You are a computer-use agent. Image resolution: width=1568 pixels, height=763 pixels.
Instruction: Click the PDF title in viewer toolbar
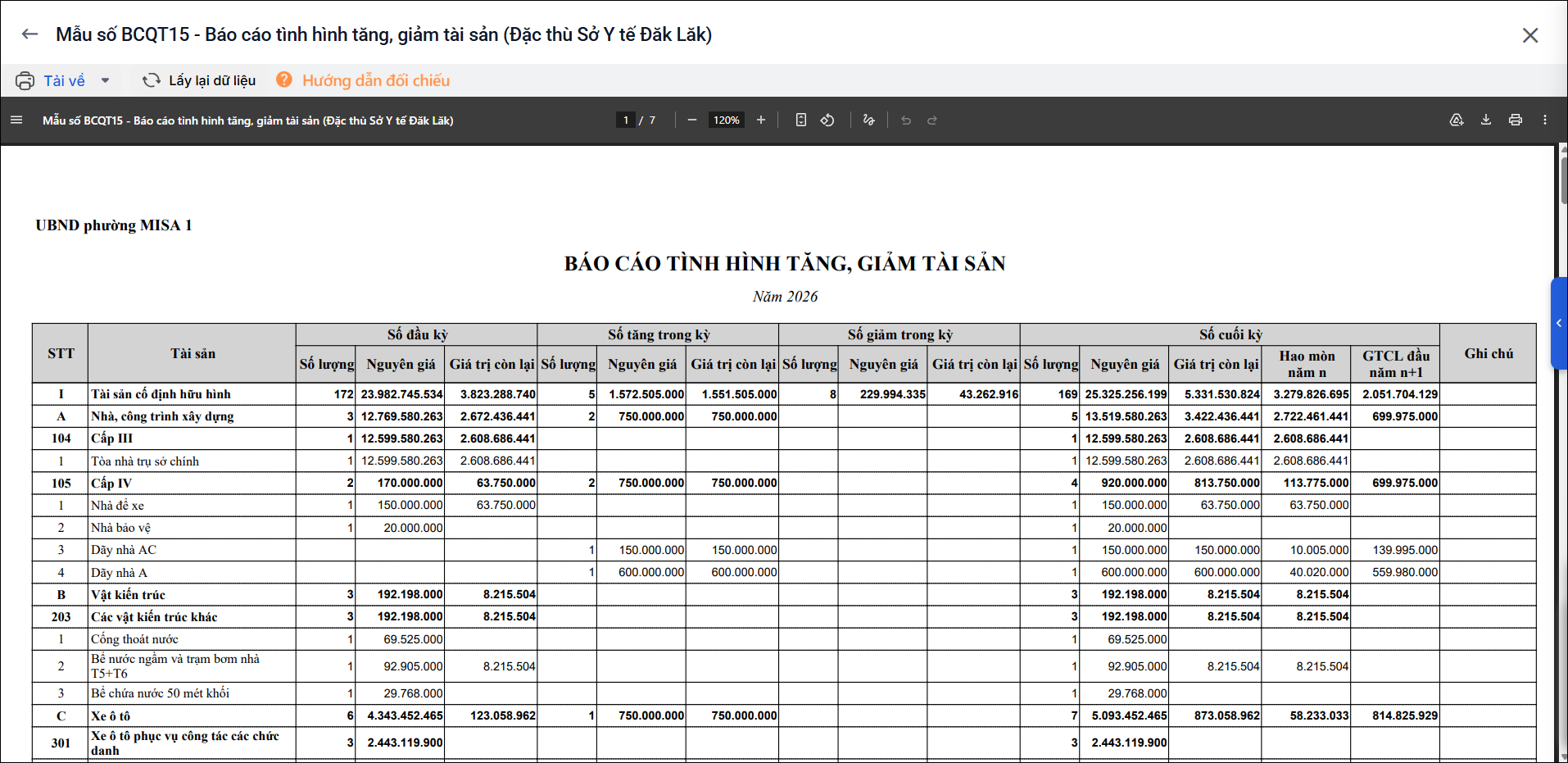click(248, 120)
